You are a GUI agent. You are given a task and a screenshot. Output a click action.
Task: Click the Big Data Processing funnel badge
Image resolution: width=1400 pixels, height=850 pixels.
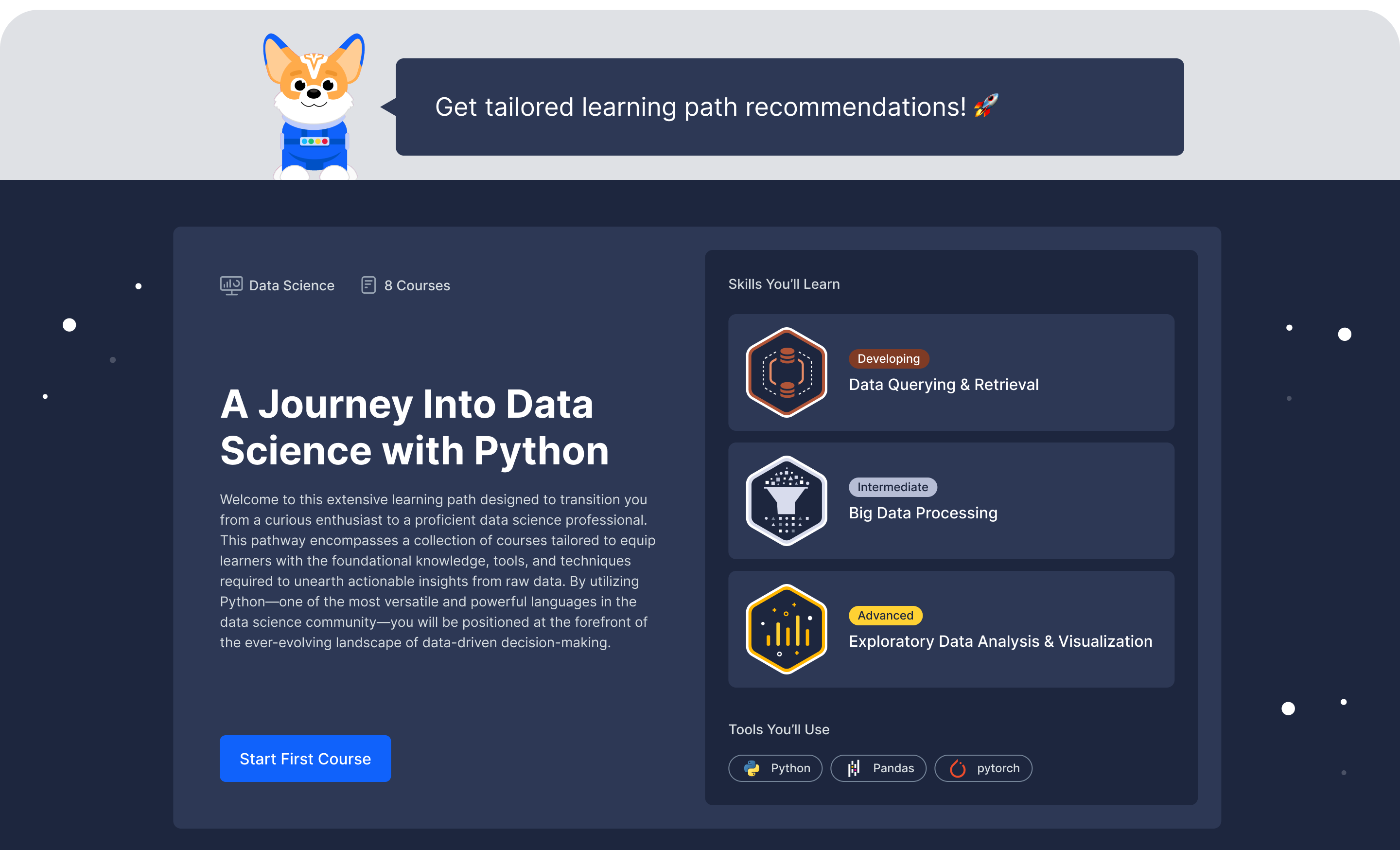pyautogui.click(x=787, y=500)
